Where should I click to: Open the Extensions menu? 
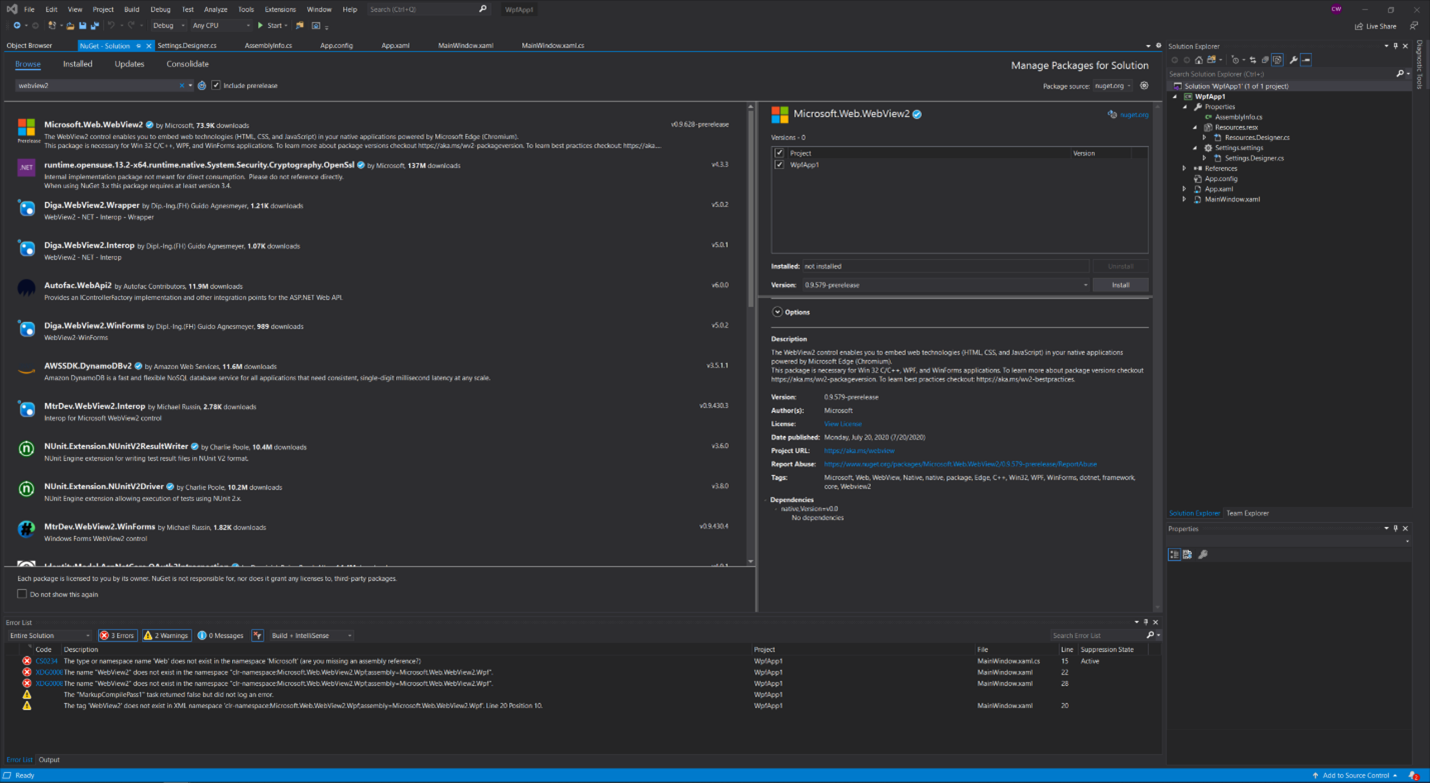click(280, 9)
